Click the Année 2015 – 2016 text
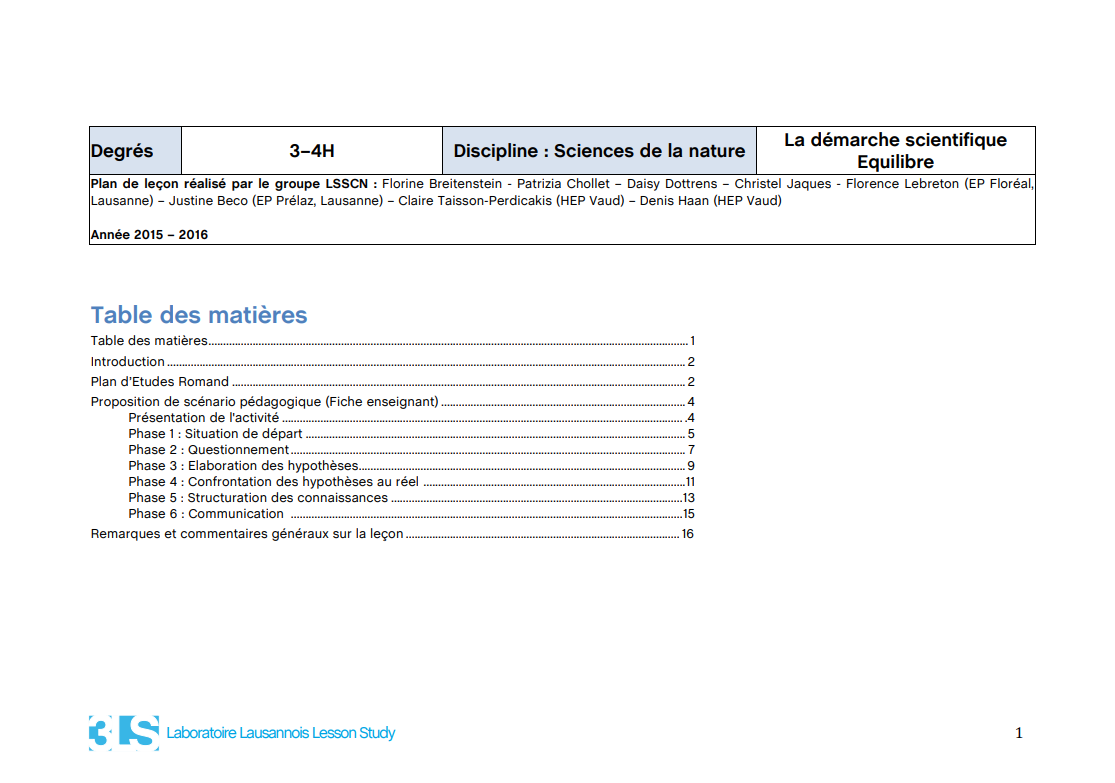 point(149,235)
